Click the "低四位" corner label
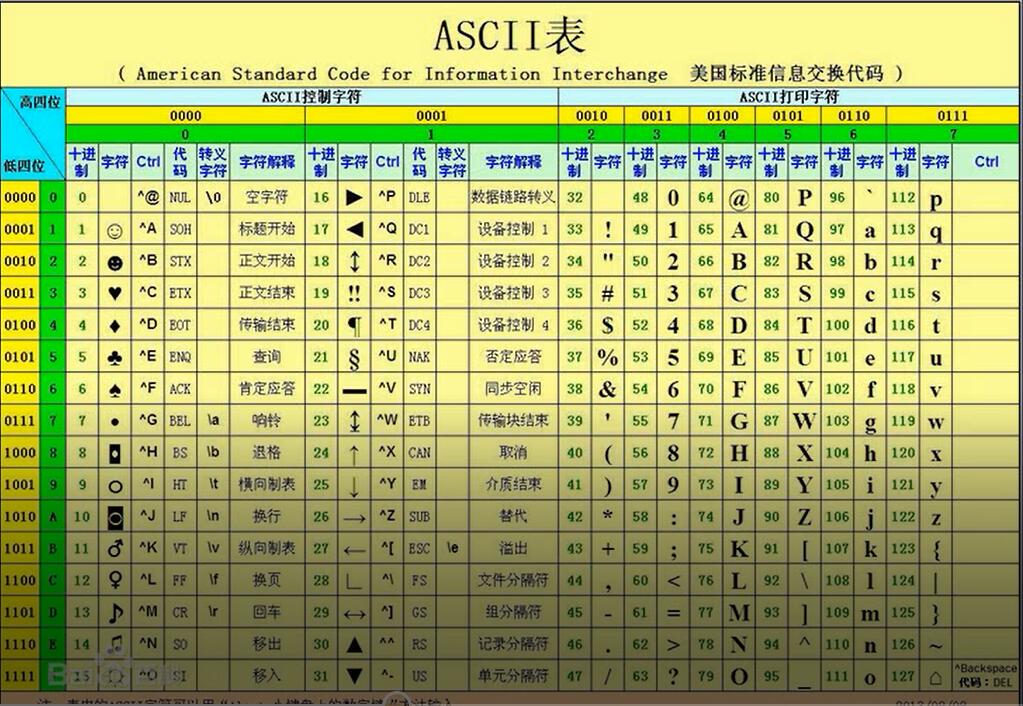The image size is (1023, 706). 24,165
